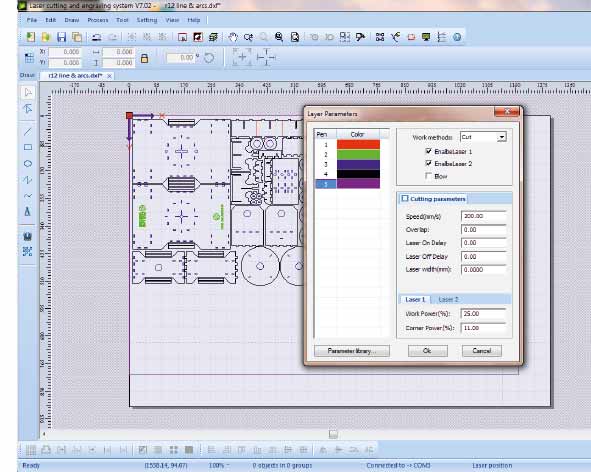Select the Line drawing tool

tap(28, 131)
